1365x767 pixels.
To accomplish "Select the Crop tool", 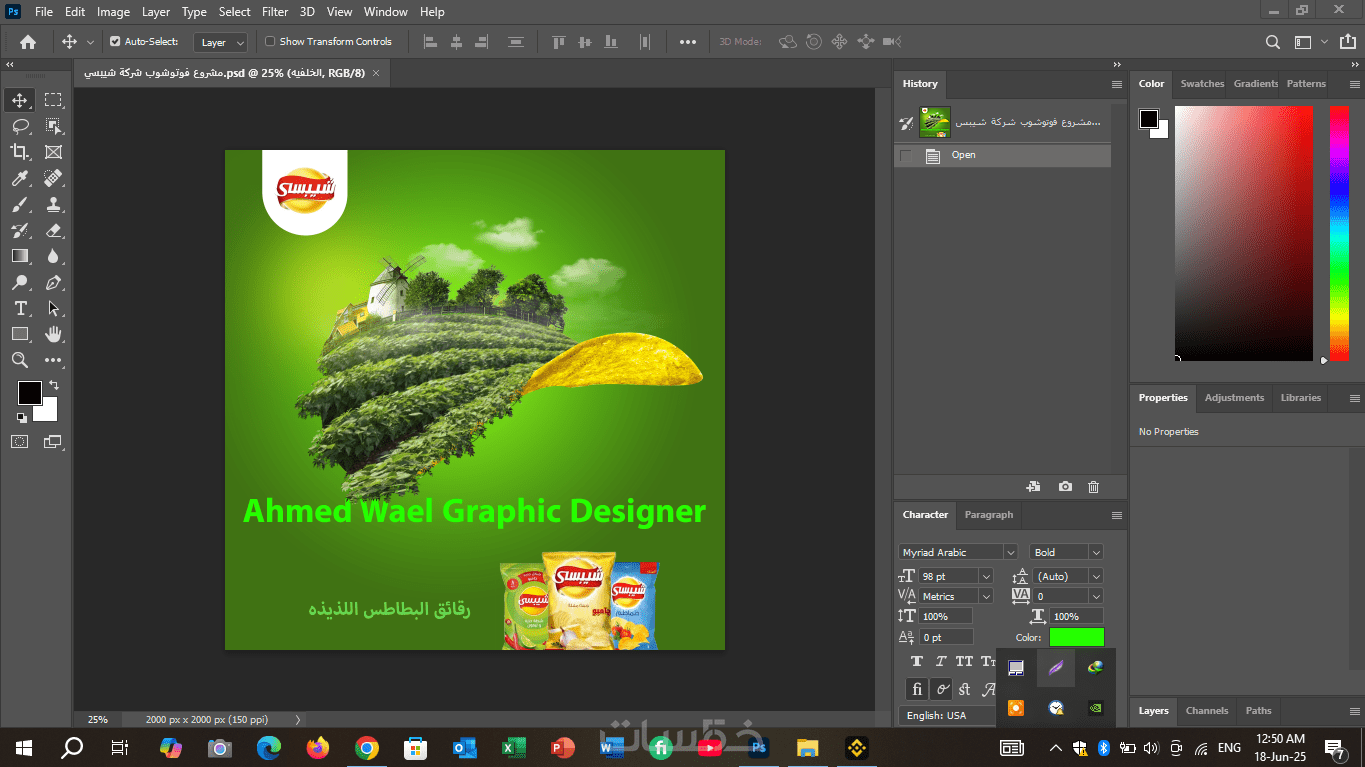I will click(x=19, y=152).
